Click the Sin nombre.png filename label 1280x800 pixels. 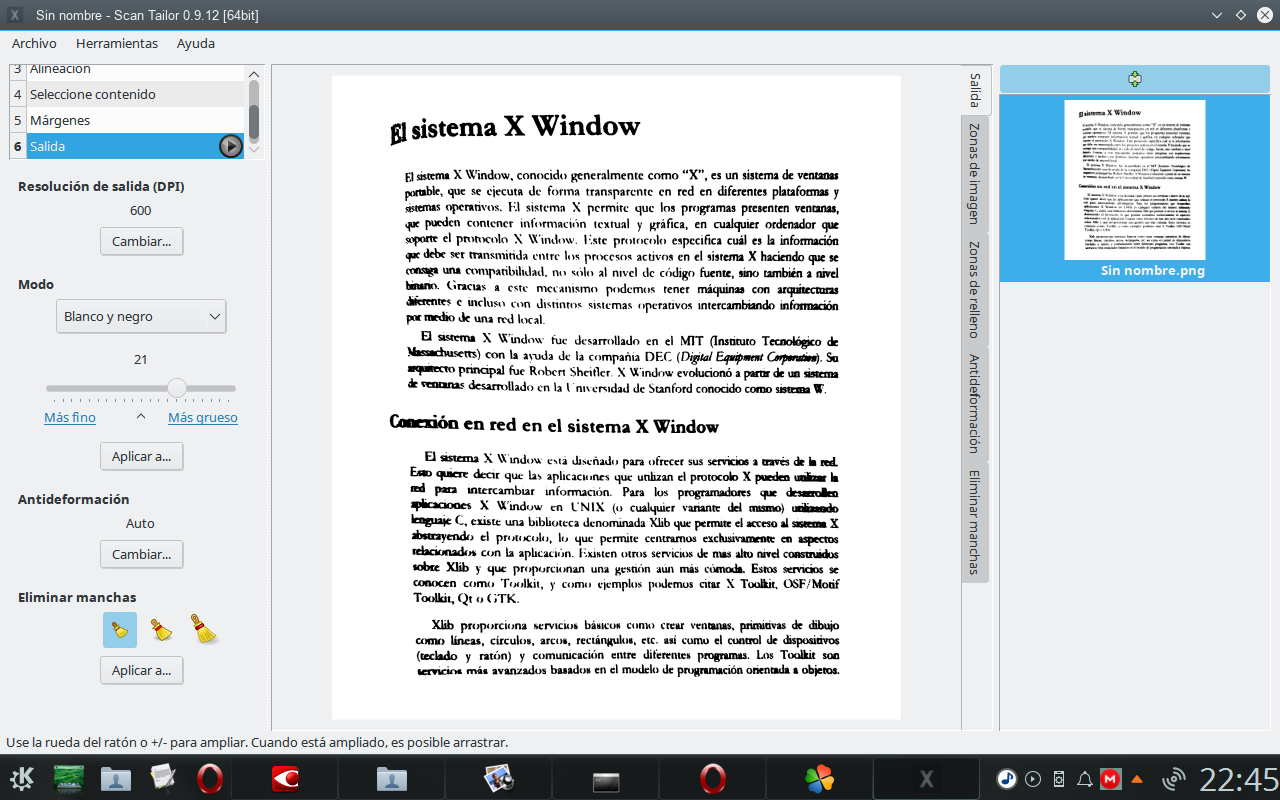(x=1152, y=270)
